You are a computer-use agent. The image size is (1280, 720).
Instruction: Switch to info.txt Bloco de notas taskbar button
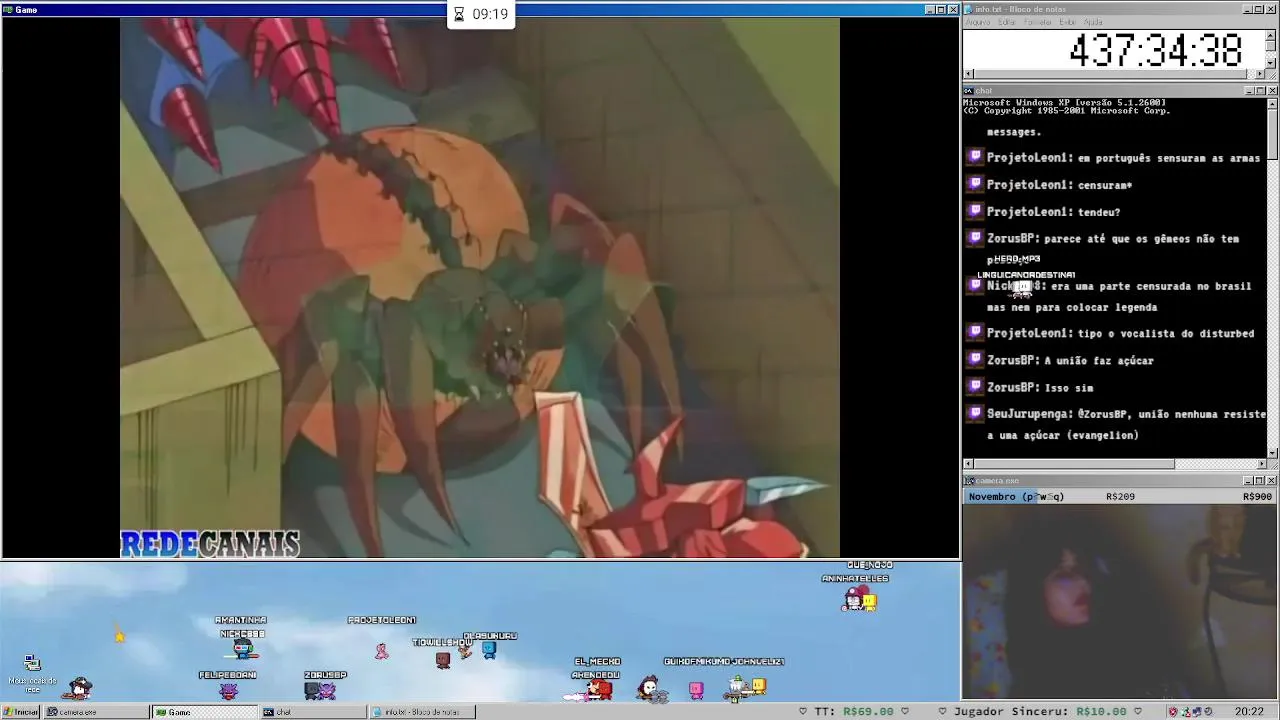pos(422,712)
